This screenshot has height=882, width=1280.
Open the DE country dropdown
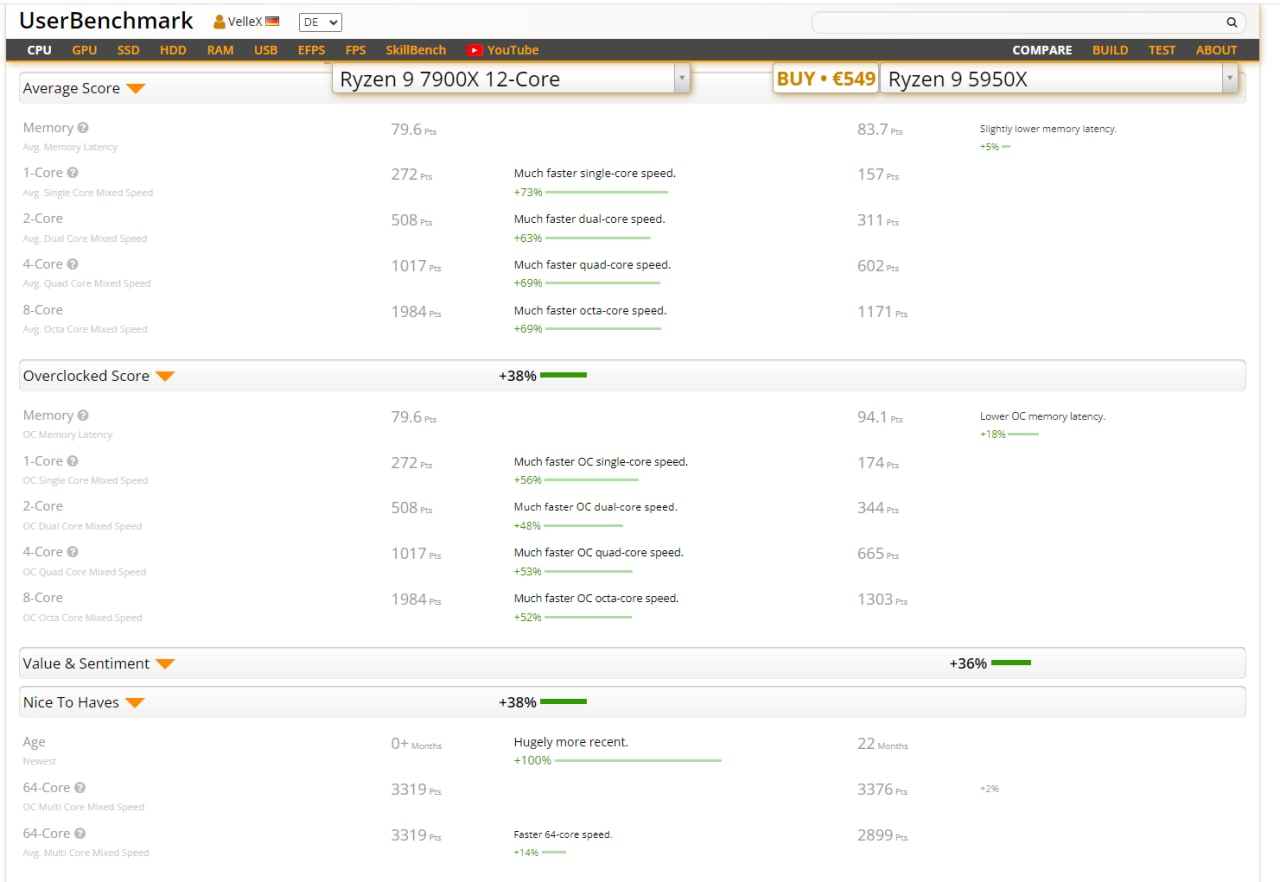point(320,22)
